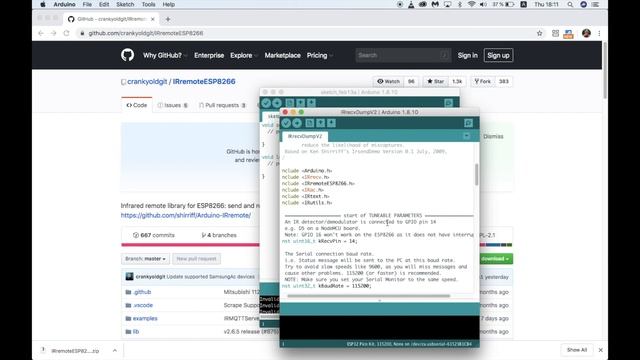640x360 pixels.
Task: Open Apple menu
Action: [43, 4]
